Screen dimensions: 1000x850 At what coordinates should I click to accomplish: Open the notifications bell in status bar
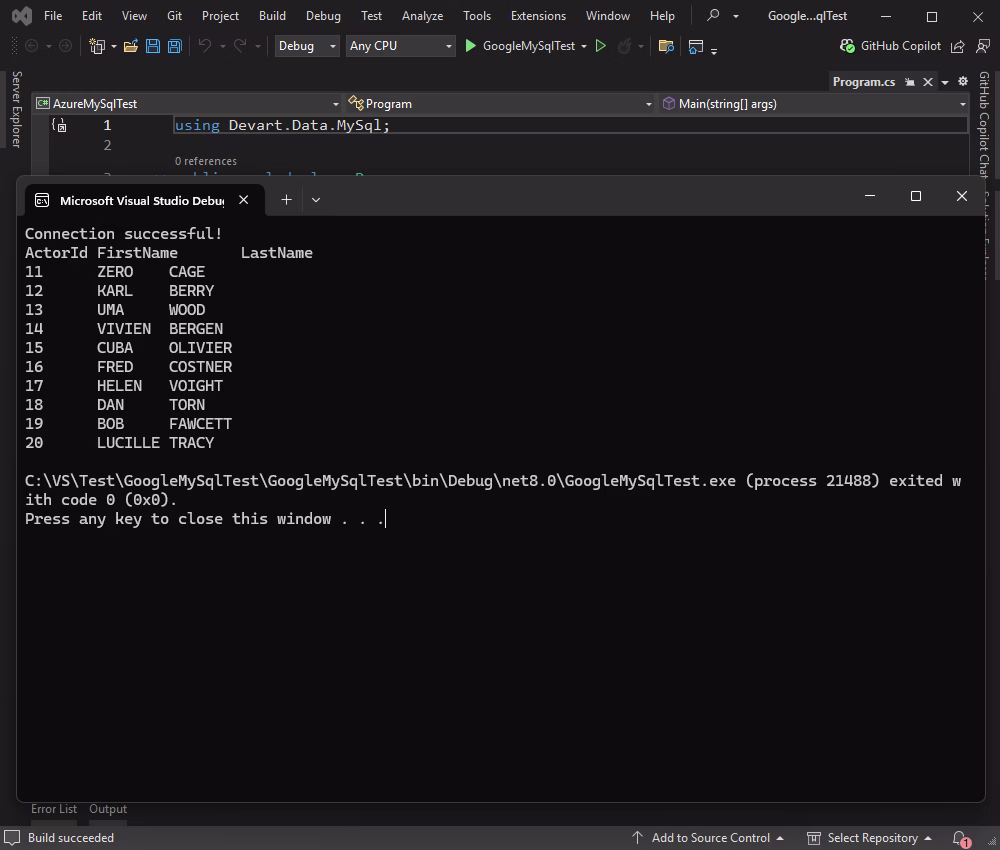click(x=960, y=838)
